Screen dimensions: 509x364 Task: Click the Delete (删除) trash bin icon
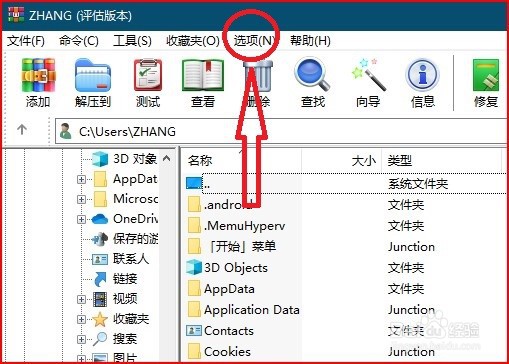coord(258,75)
